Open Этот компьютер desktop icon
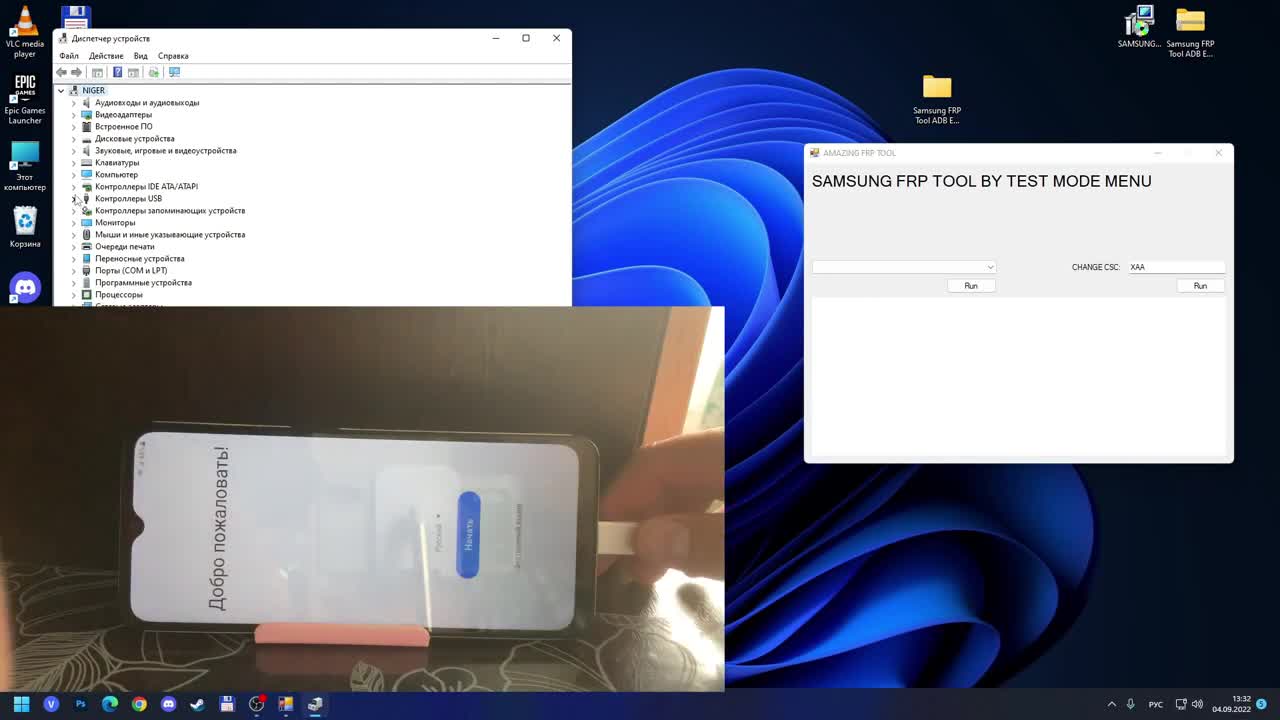Viewport: 1280px width, 720px height. coord(25,166)
